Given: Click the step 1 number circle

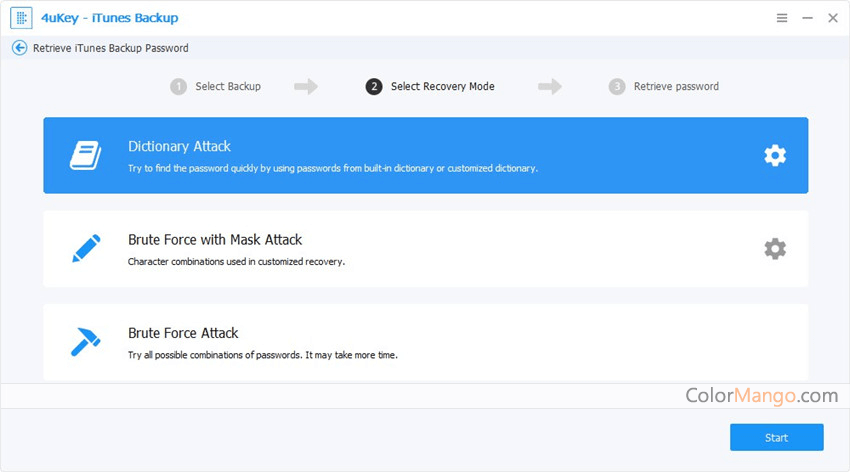Looking at the screenshot, I should tap(178, 87).
